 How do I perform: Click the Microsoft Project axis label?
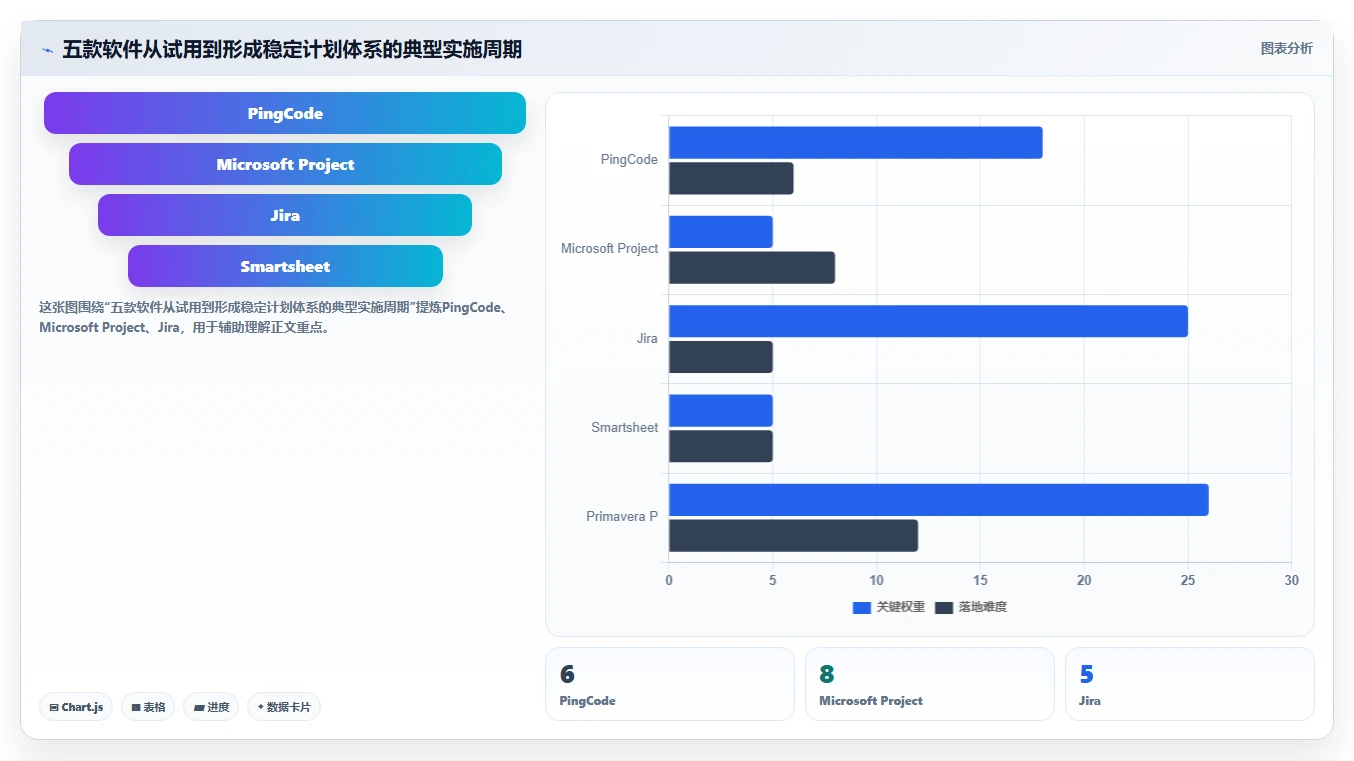coord(610,249)
